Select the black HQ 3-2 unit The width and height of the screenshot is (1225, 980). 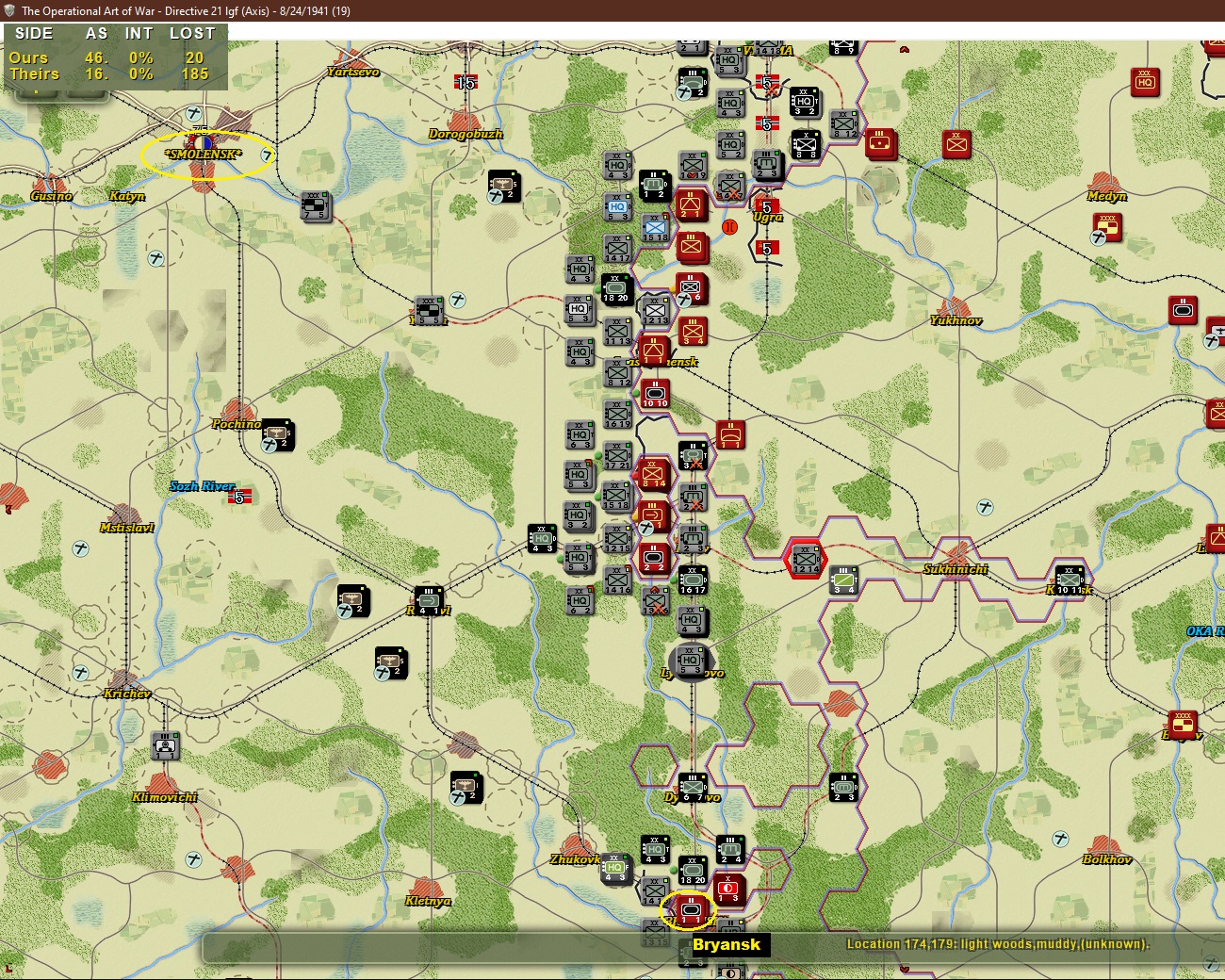click(x=804, y=103)
